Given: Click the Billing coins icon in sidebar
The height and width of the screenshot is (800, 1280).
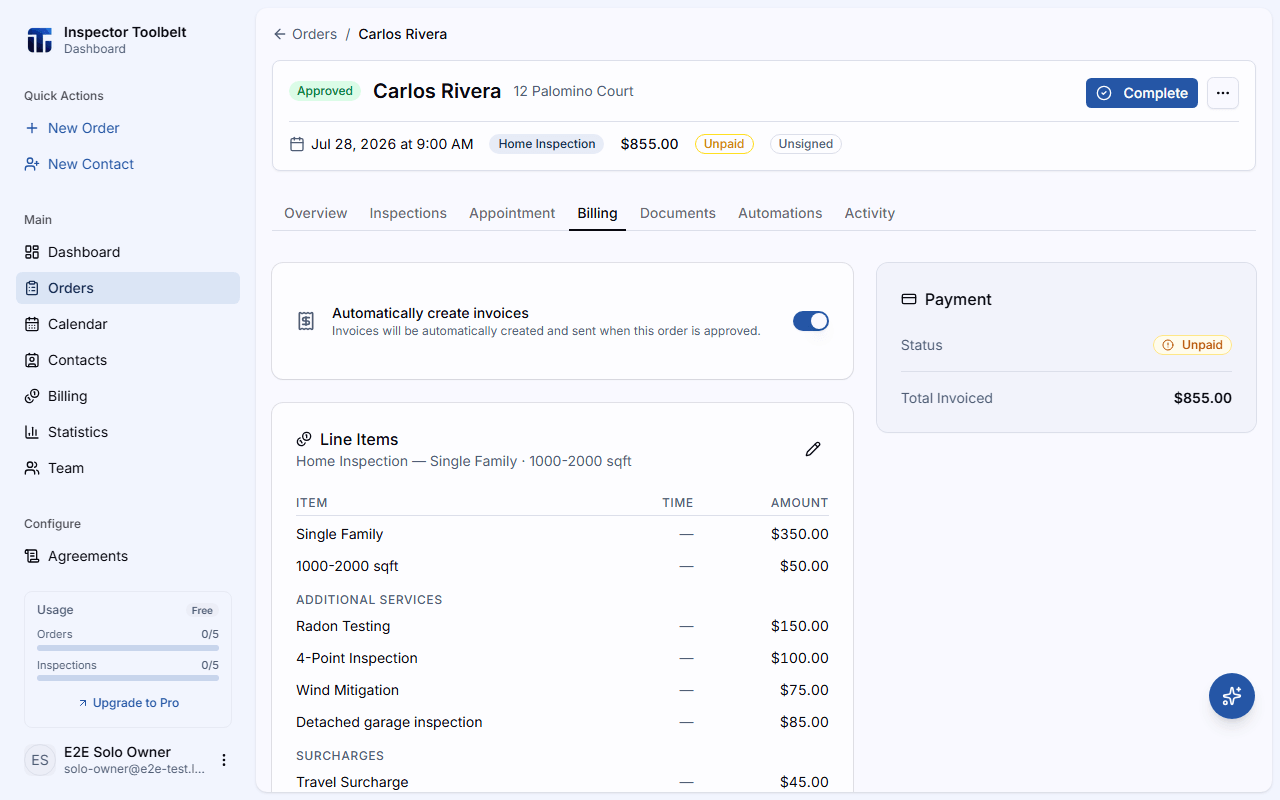Looking at the screenshot, I should pyautogui.click(x=32, y=396).
